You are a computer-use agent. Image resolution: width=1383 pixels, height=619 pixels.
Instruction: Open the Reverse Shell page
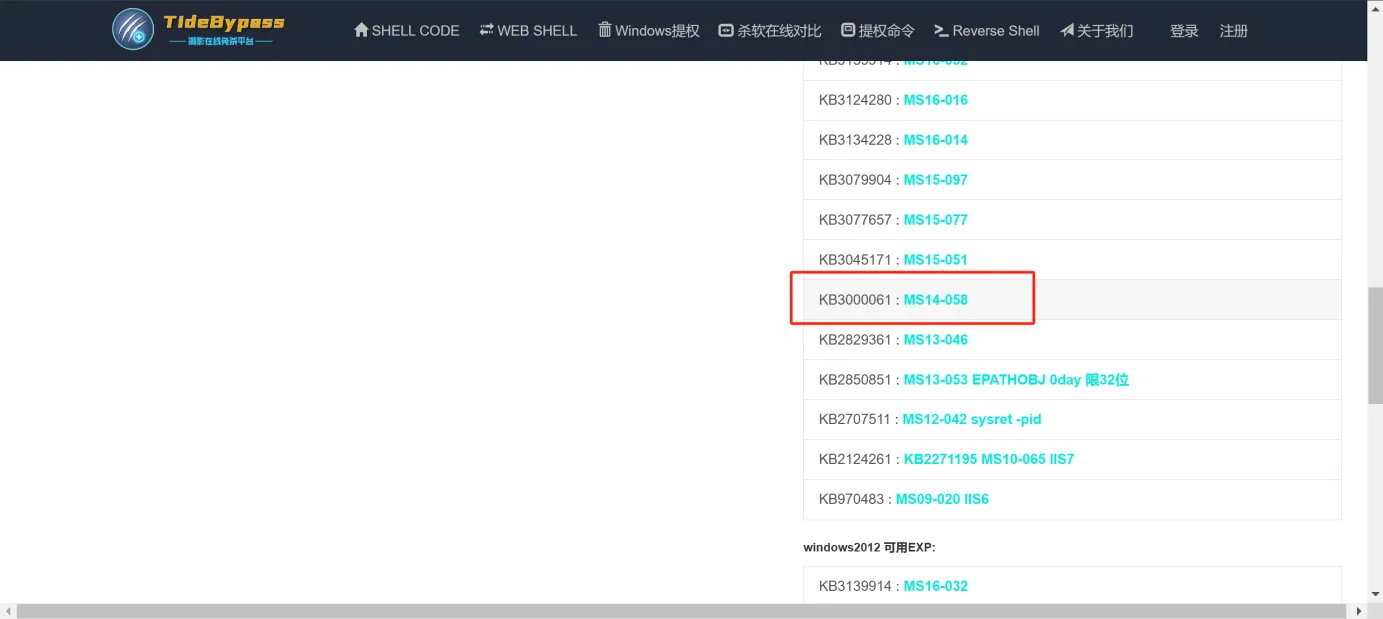[987, 31]
